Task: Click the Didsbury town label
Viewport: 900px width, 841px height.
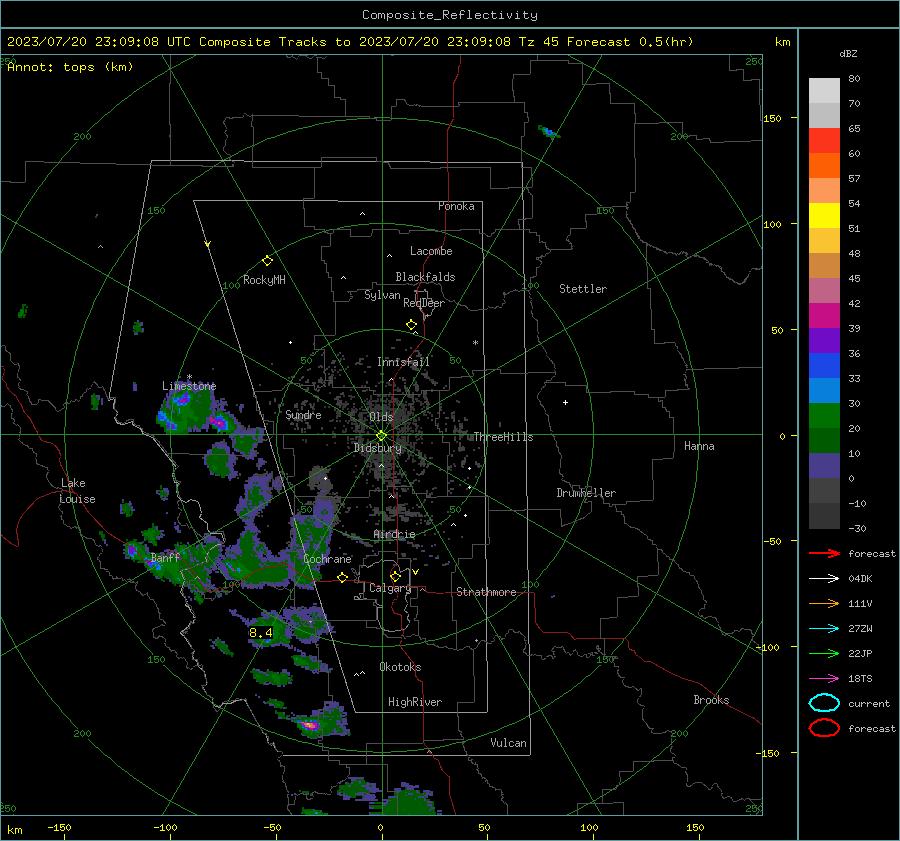Action: (377, 448)
